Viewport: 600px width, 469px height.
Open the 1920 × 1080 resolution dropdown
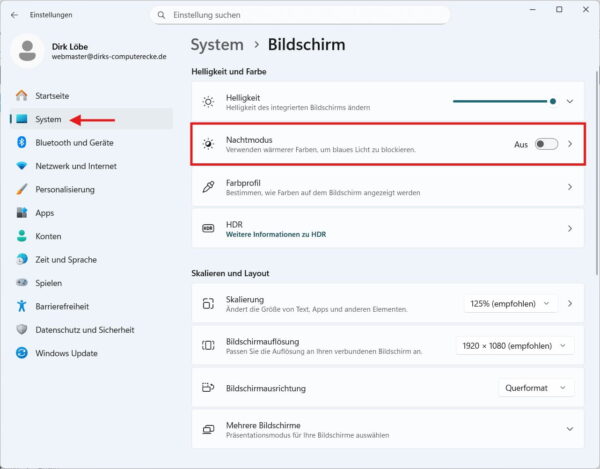click(x=515, y=346)
